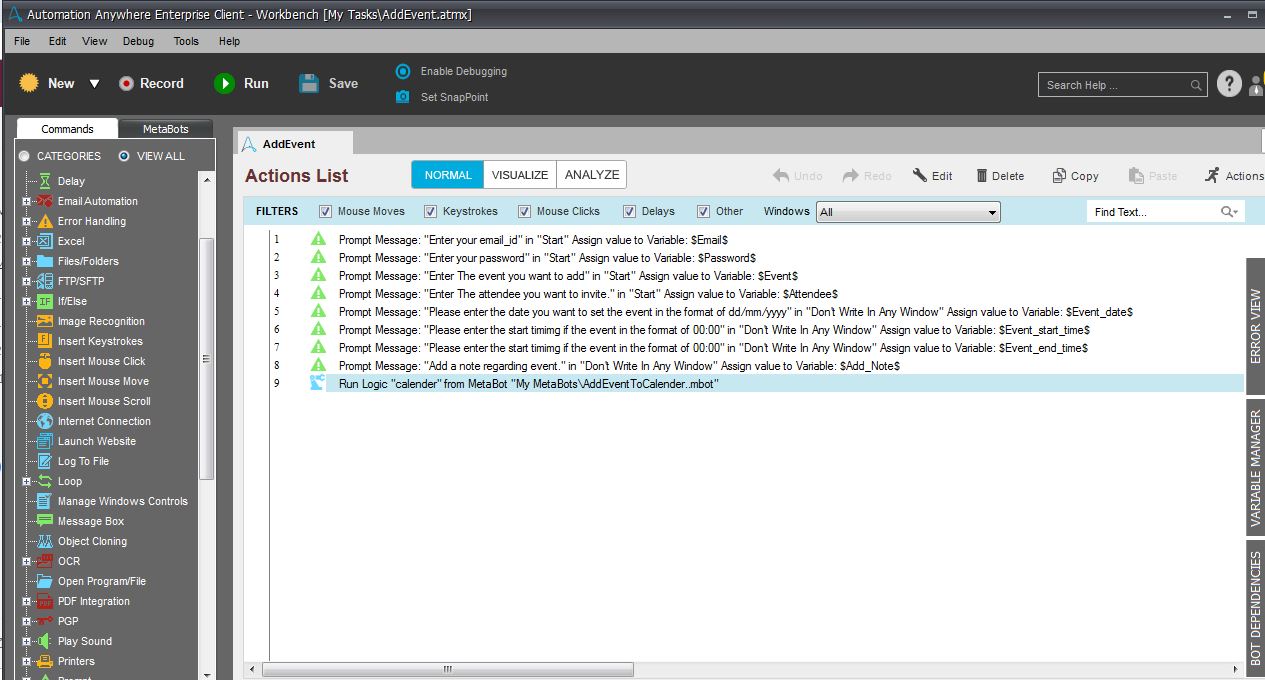
Task: Open the Debug menu
Action: [139, 41]
